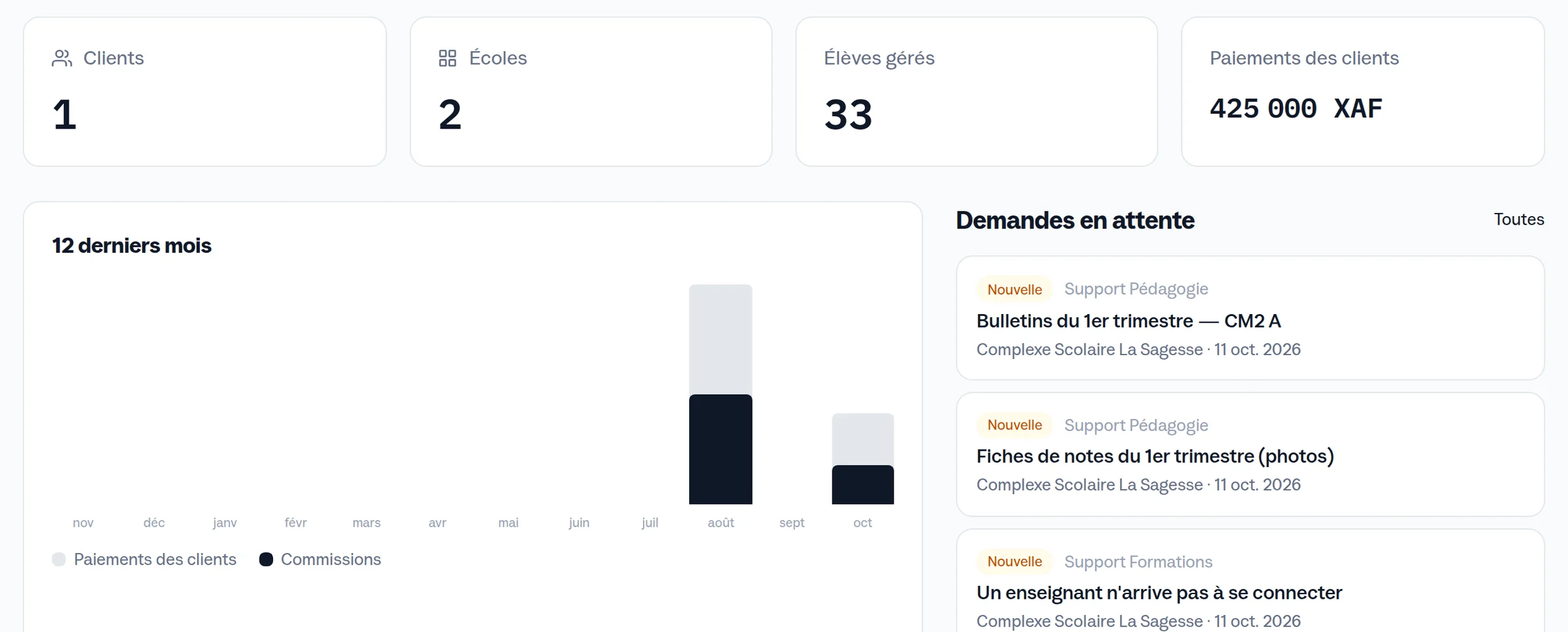
Task: Click the 12 derniers mois heading
Action: pos(131,245)
